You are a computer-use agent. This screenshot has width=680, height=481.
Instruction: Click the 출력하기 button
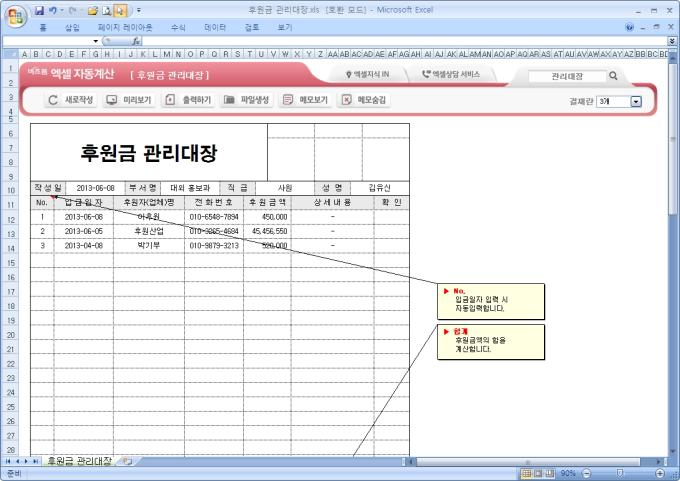188,100
